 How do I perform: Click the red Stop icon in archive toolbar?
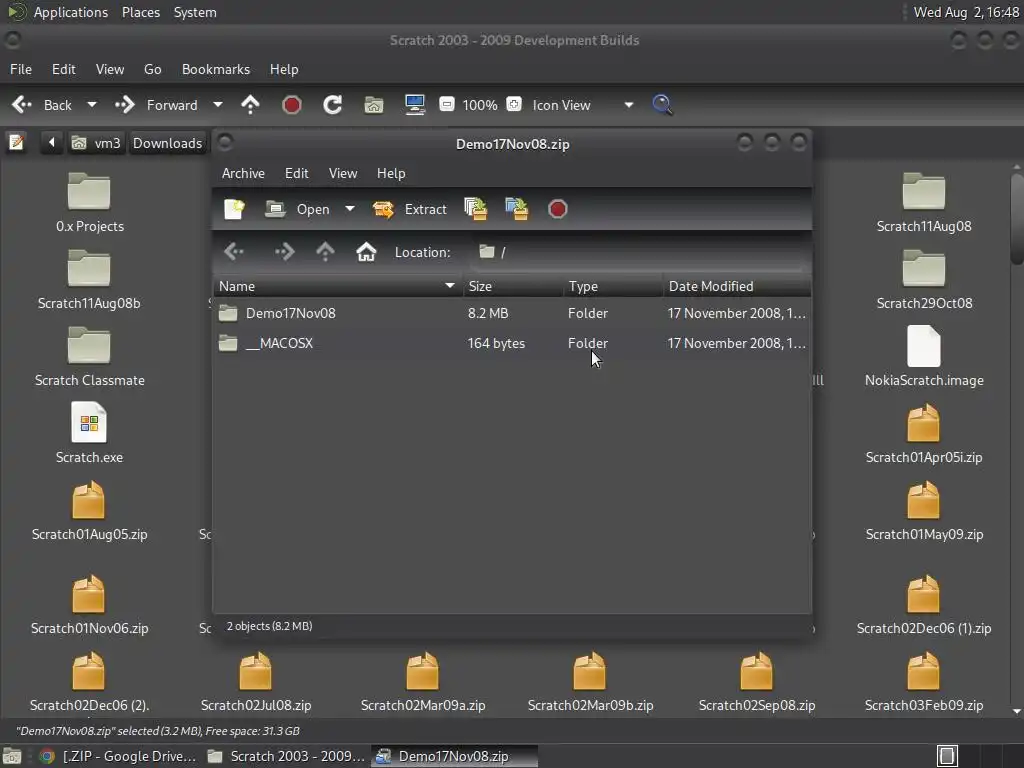pyautogui.click(x=558, y=209)
